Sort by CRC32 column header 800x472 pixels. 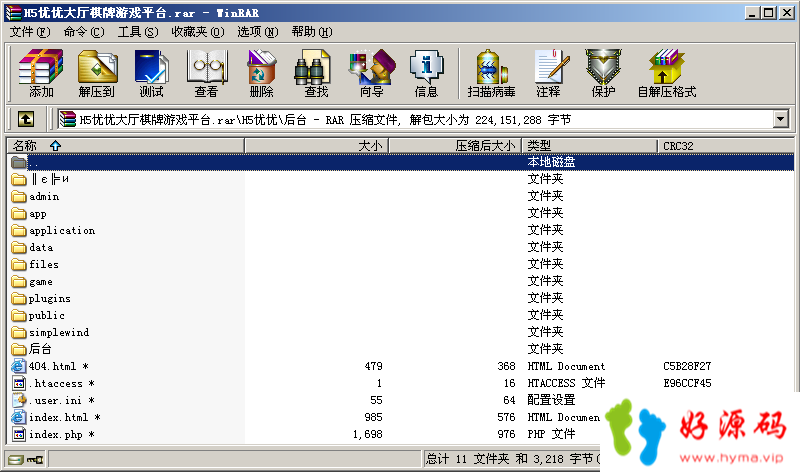click(725, 146)
